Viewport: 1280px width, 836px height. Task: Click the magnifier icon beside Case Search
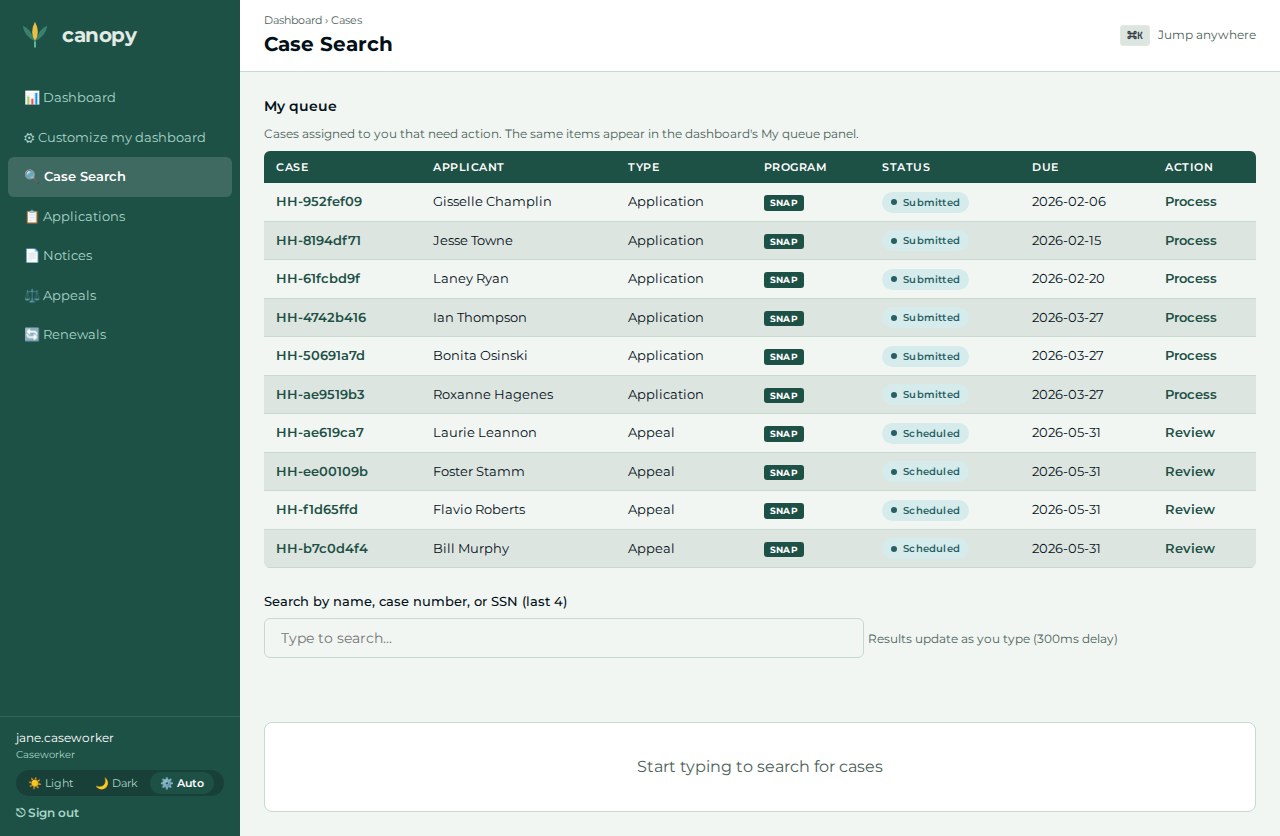click(32, 177)
